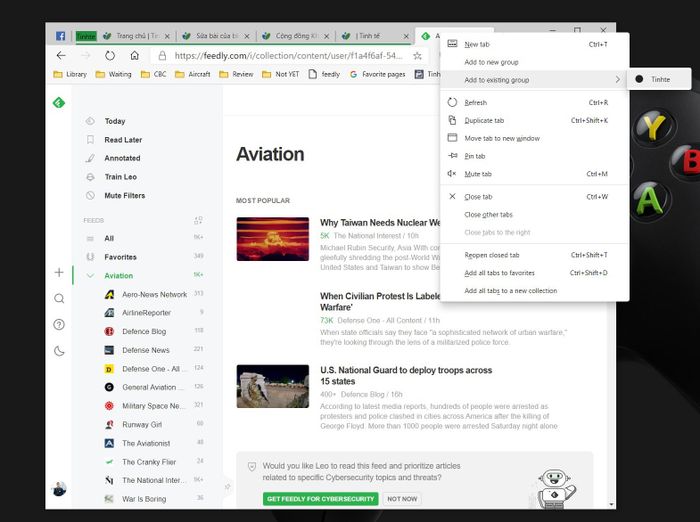The width and height of the screenshot is (700, 522).
Task: Click the Mute Filters icon
Action: point(90,196)
